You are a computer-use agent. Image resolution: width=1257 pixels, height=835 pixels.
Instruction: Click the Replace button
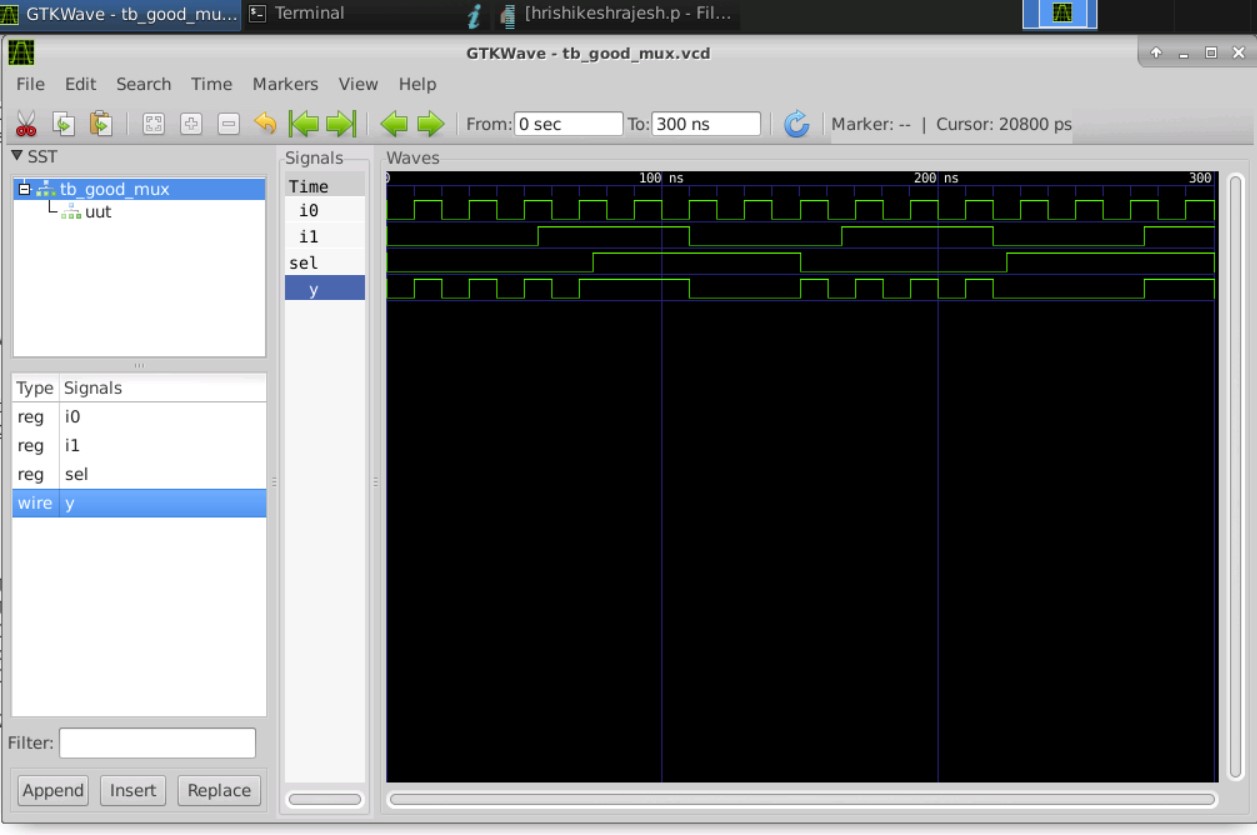(219, 790)
